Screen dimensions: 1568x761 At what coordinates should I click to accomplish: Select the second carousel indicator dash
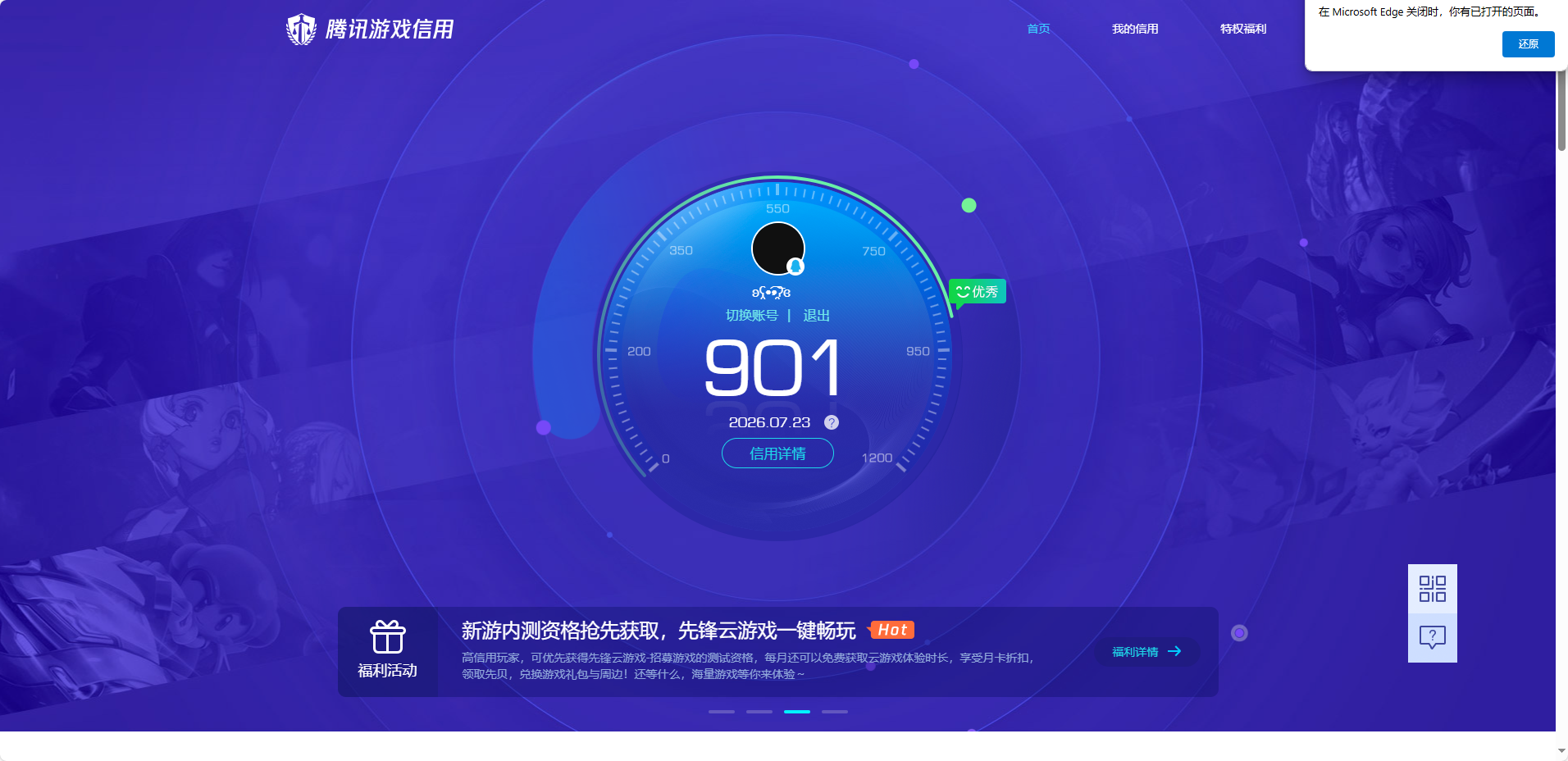pyautogui.click(x=759, y=712)
